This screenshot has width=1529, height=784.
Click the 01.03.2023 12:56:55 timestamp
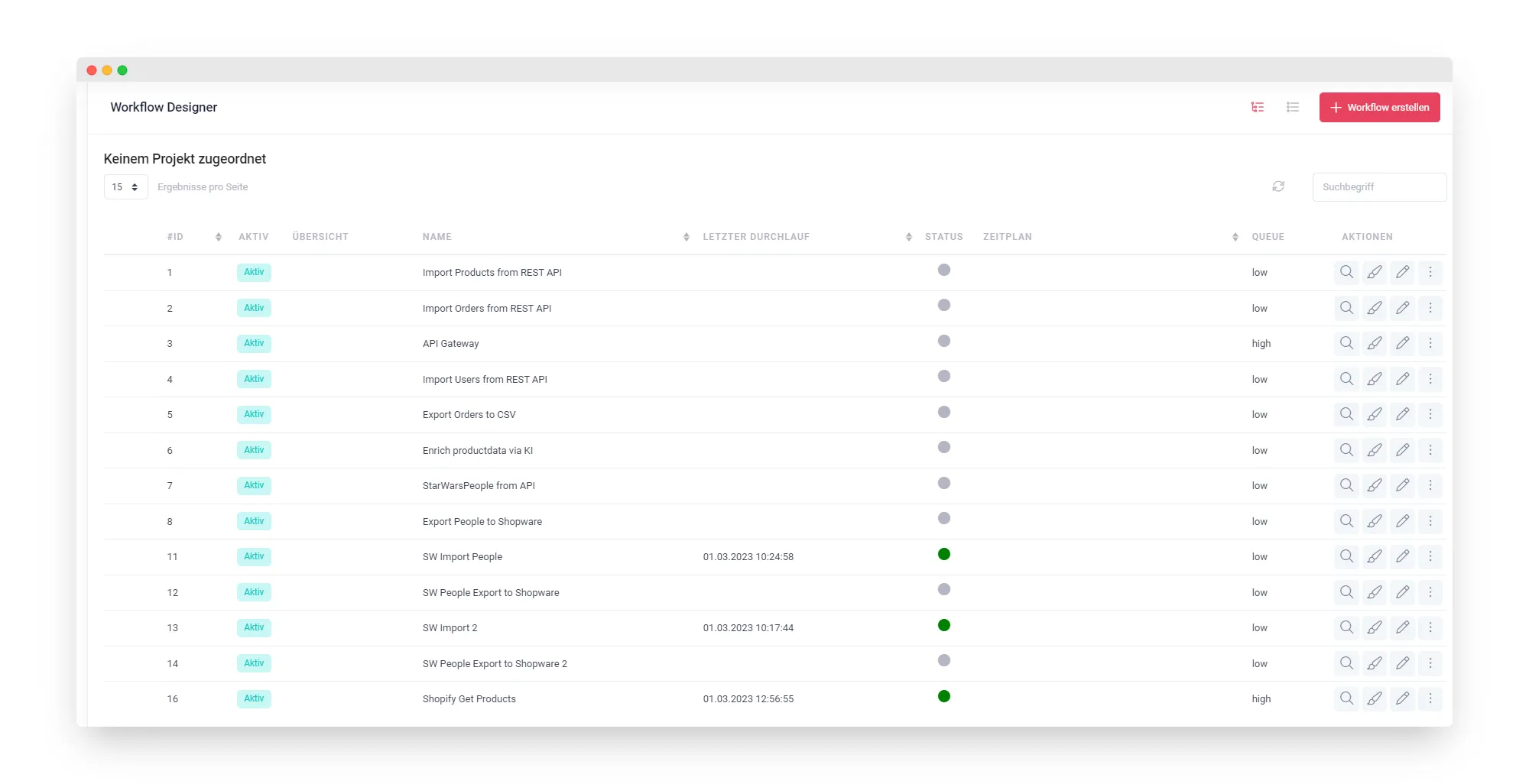pos(748,698)
